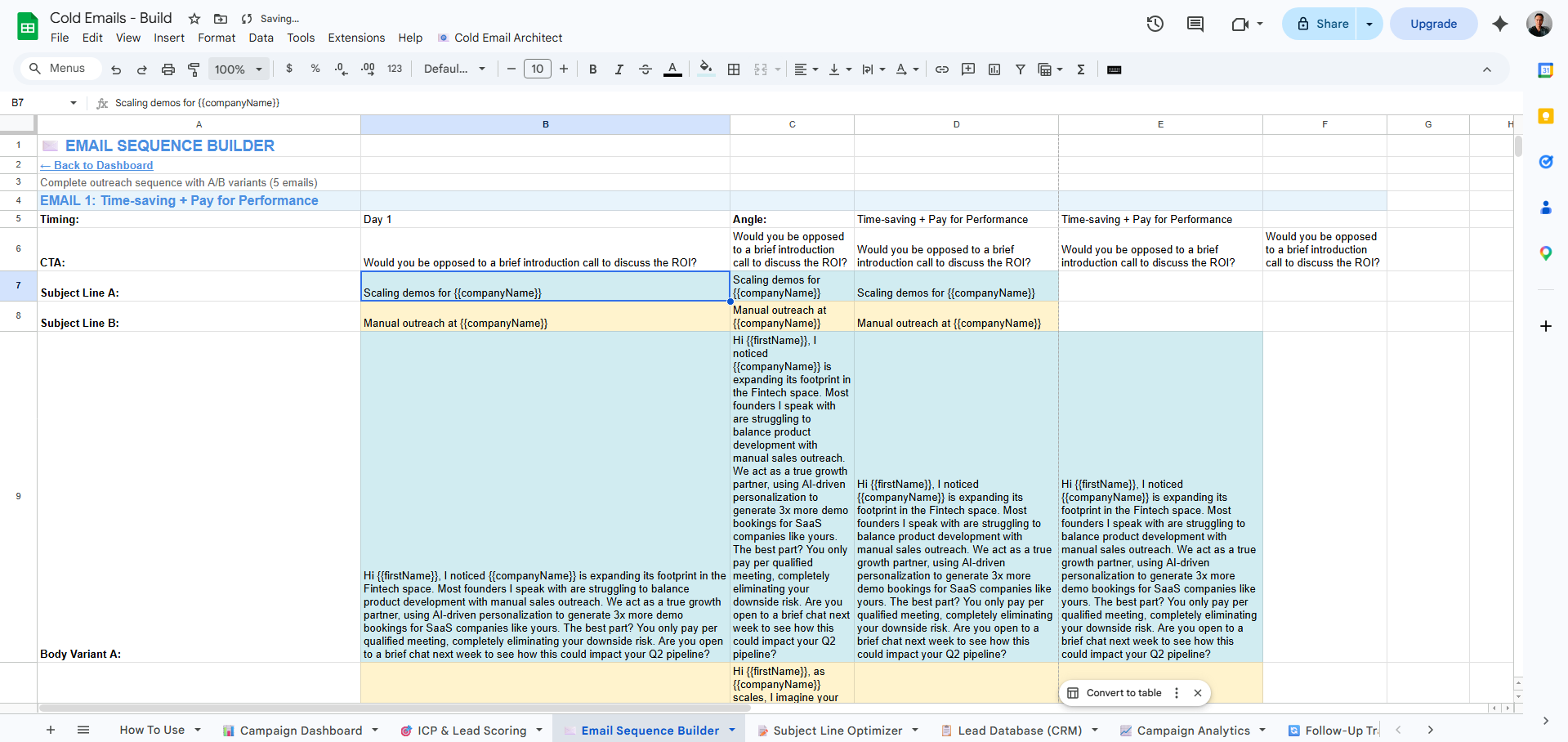Get add-ons with the plus icon
The height and width of the screenshot is (742, 1568).
point(1545,326)
